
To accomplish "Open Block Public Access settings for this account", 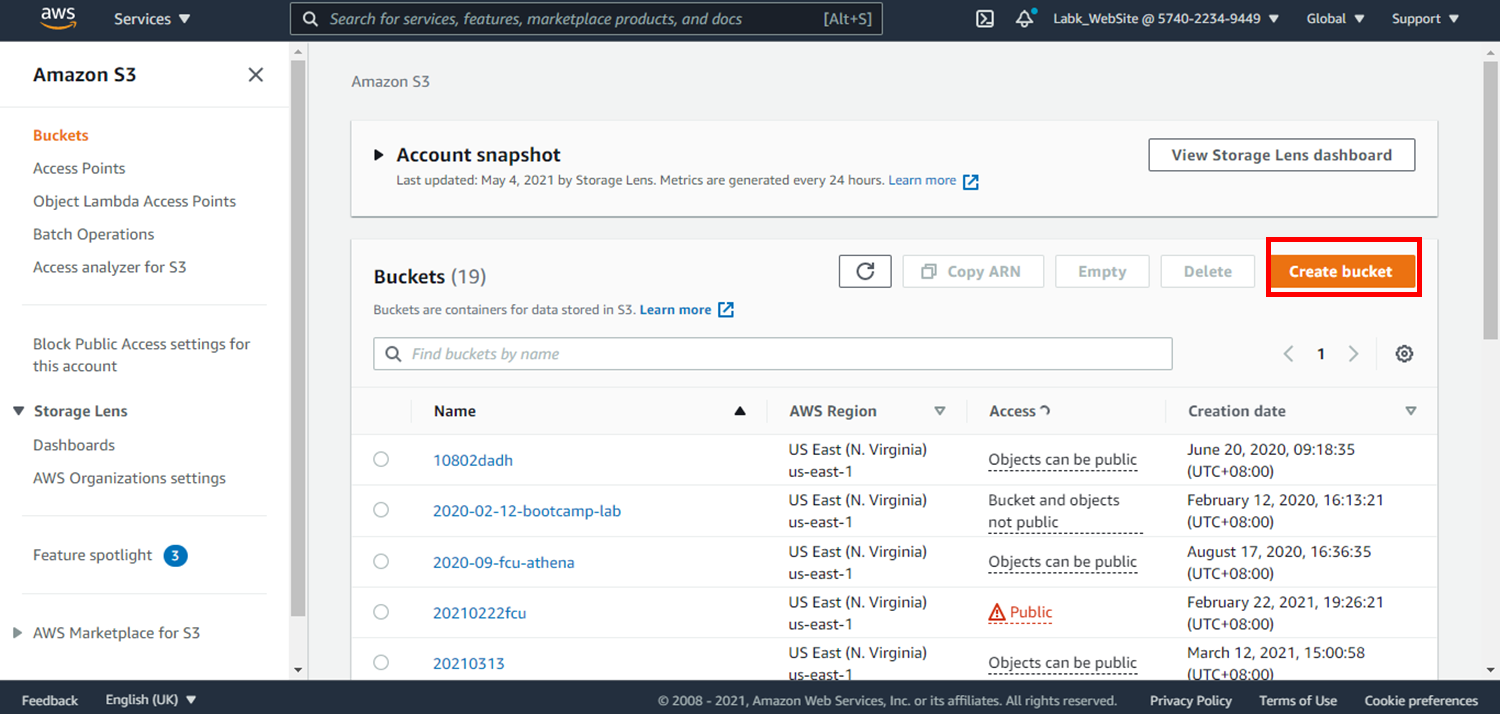I will (x=141, y=355).
